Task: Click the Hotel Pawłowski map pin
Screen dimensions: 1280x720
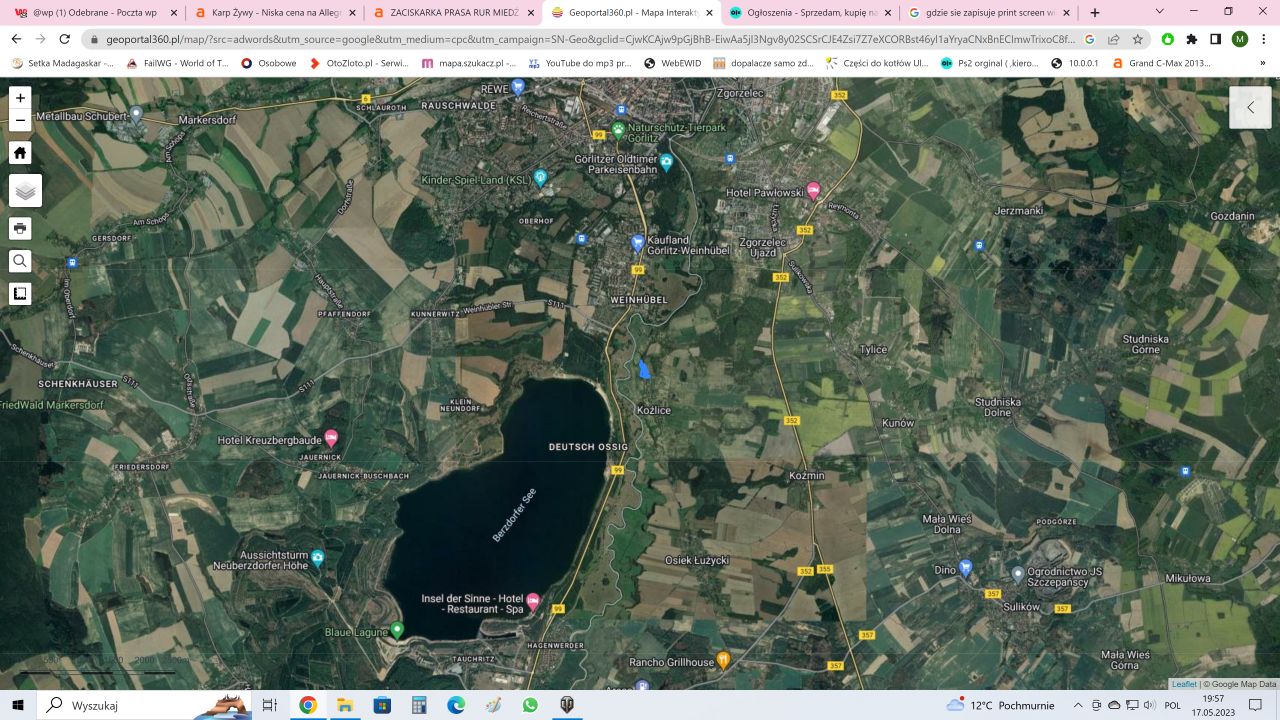Action: 814,189
